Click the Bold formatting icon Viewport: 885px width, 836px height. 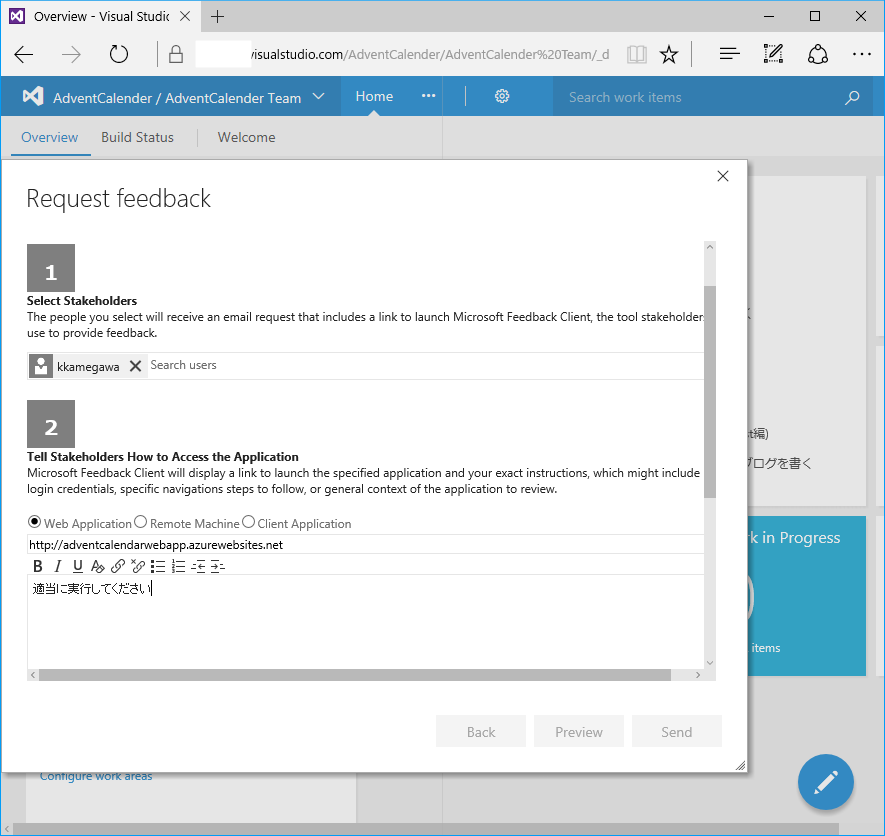tap(38, 566)
